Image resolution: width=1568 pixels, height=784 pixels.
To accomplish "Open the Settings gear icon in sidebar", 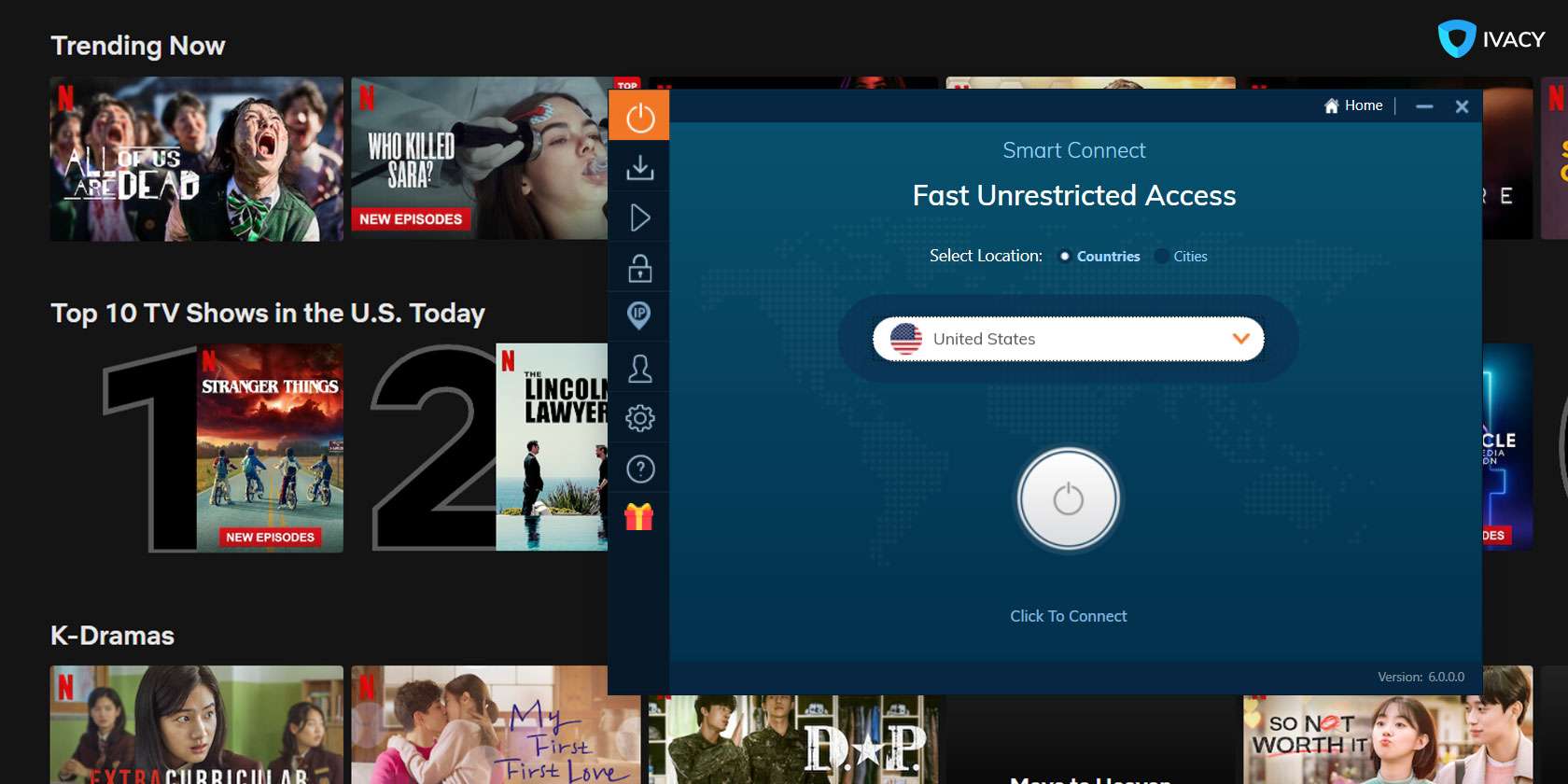I will pos(639,418).
